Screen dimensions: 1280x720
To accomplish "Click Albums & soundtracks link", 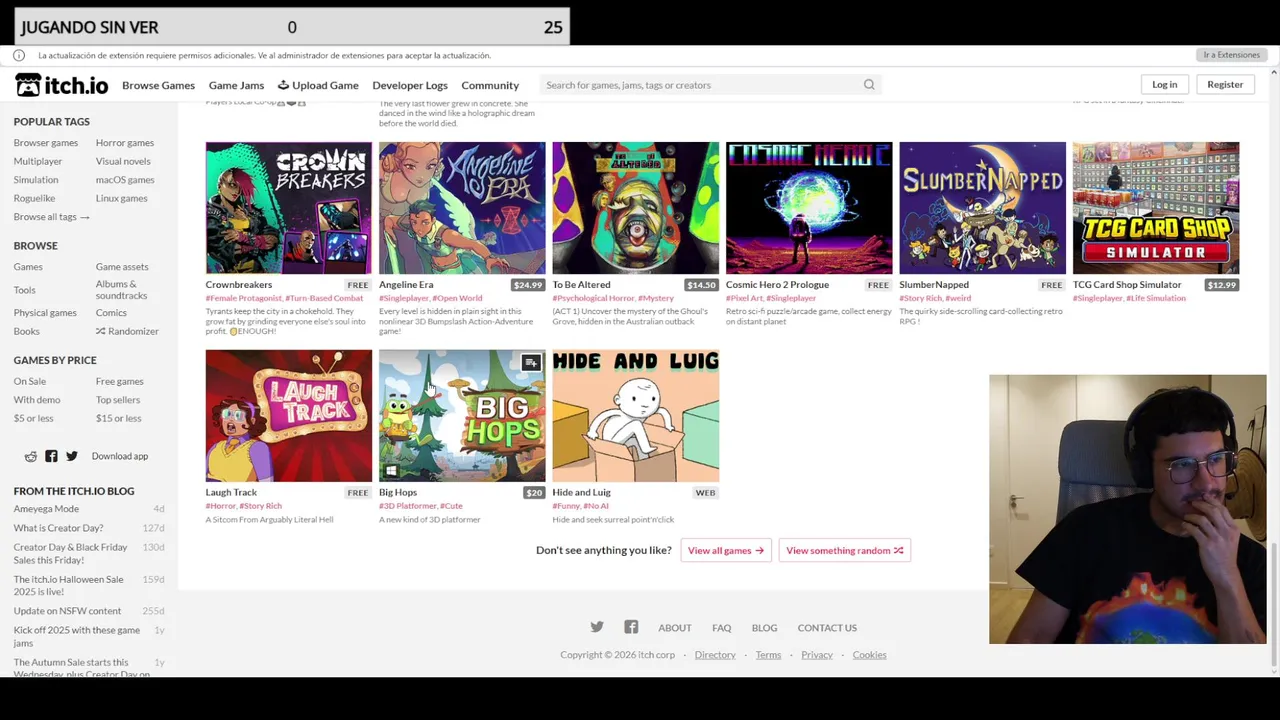I will [x=121, y=290].
